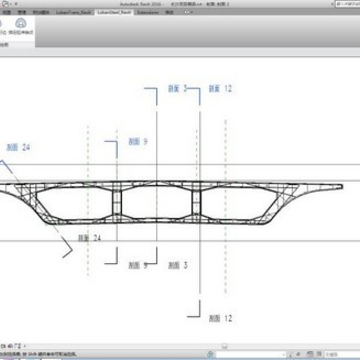The height and width of the screenshot is (360, 360).
Task: Select the lower 剖面 9 section label
Action: [x=138, y=265]
